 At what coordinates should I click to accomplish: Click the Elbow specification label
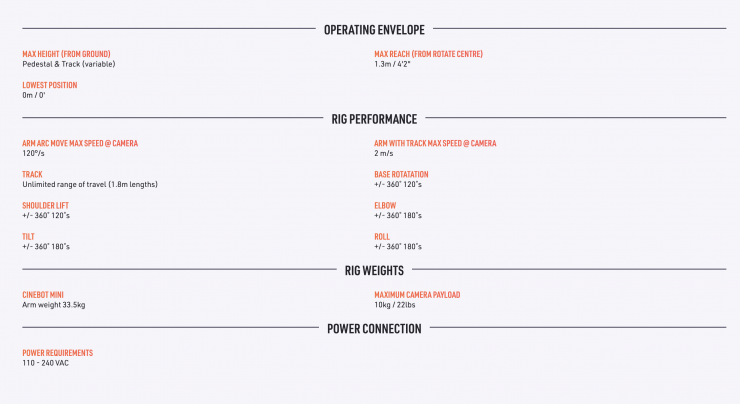coord(385,205)
